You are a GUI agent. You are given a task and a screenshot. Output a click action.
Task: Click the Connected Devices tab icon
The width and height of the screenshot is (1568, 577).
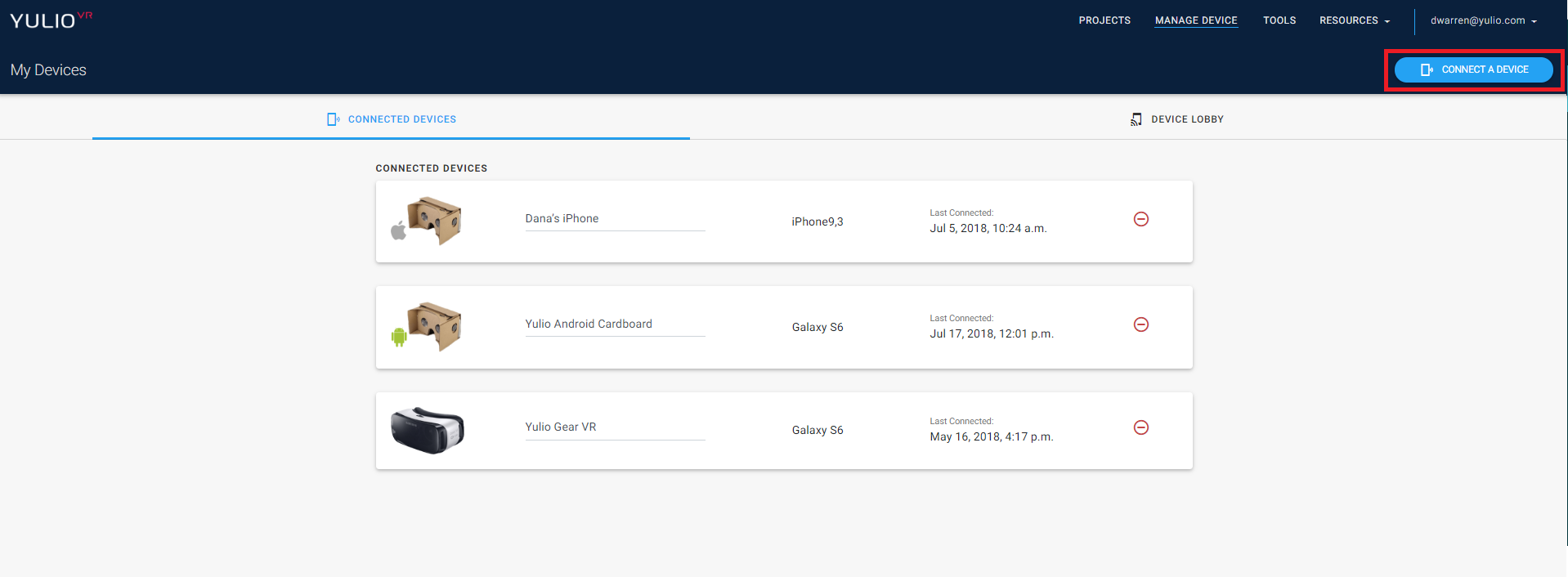(334, 119)
